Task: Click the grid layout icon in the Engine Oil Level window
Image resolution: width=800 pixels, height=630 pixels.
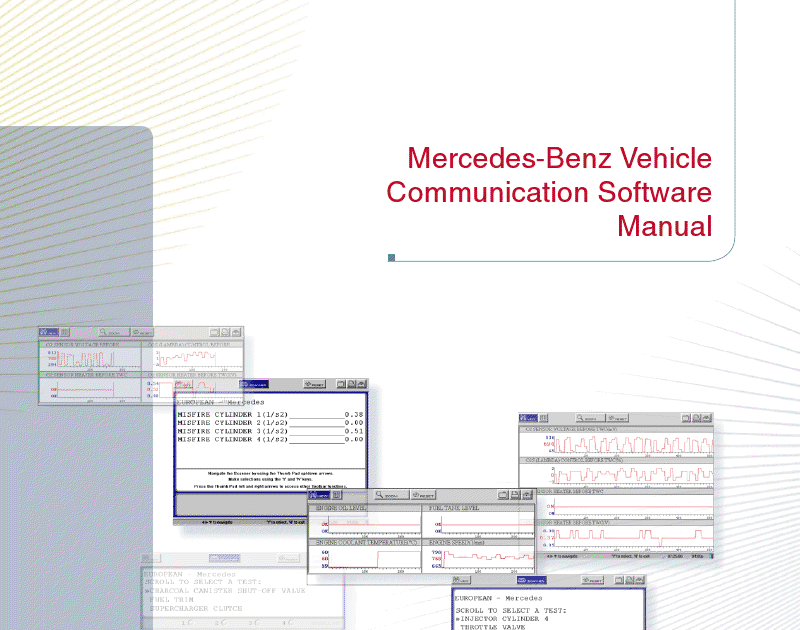Action: point(337,495)
